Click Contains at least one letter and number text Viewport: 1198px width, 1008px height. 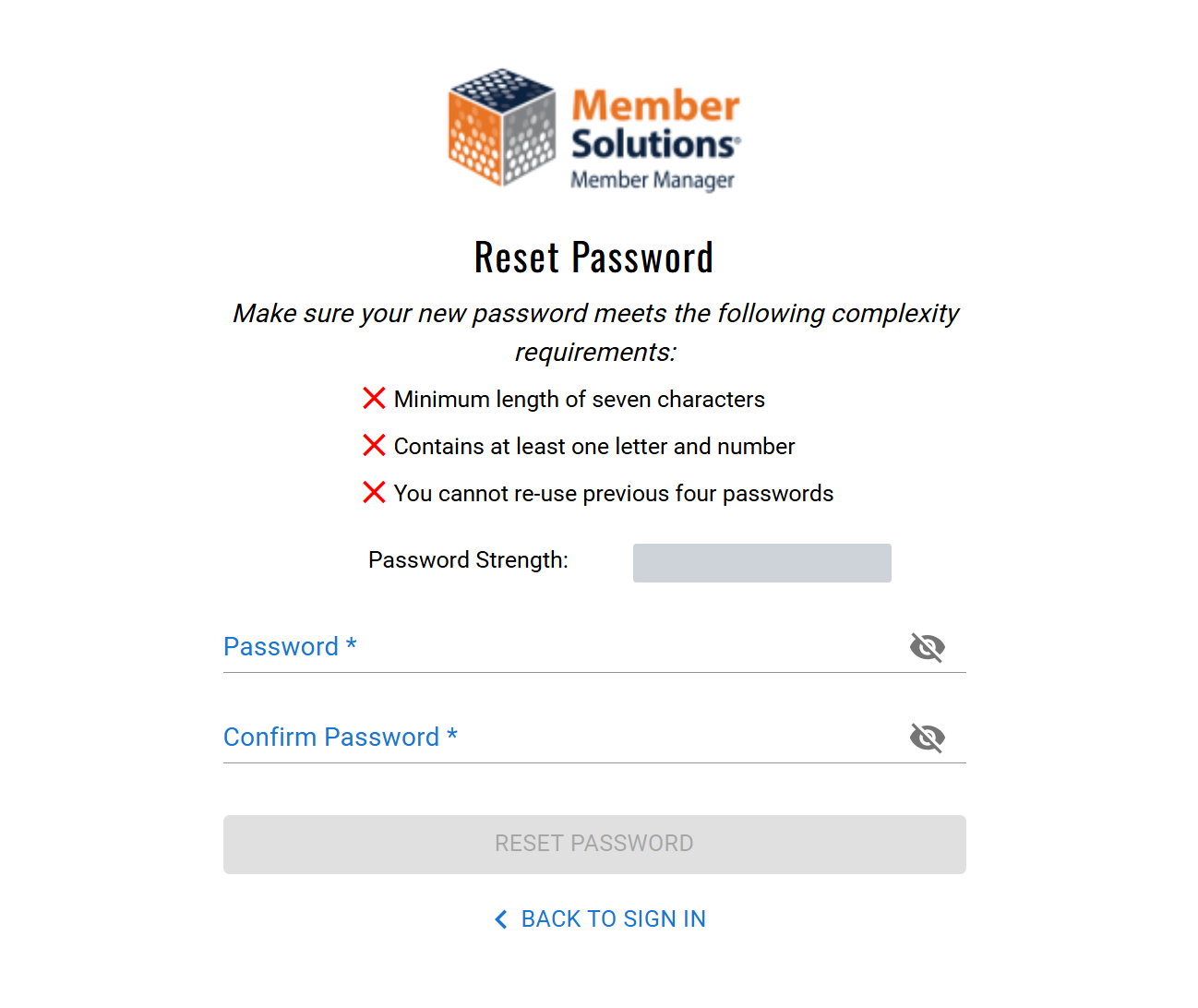point(593,447)
